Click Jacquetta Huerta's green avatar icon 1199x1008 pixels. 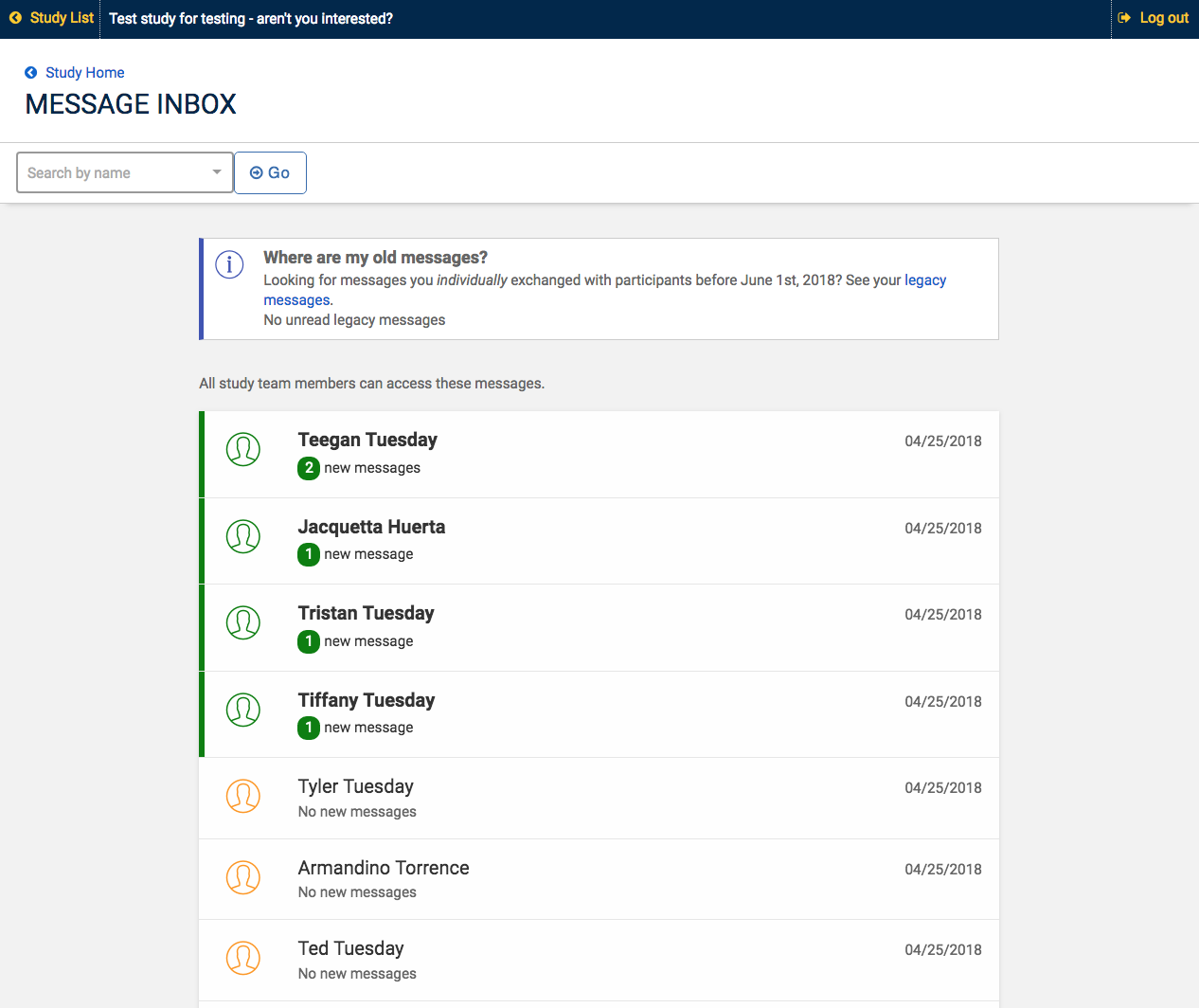coord(243,536)
